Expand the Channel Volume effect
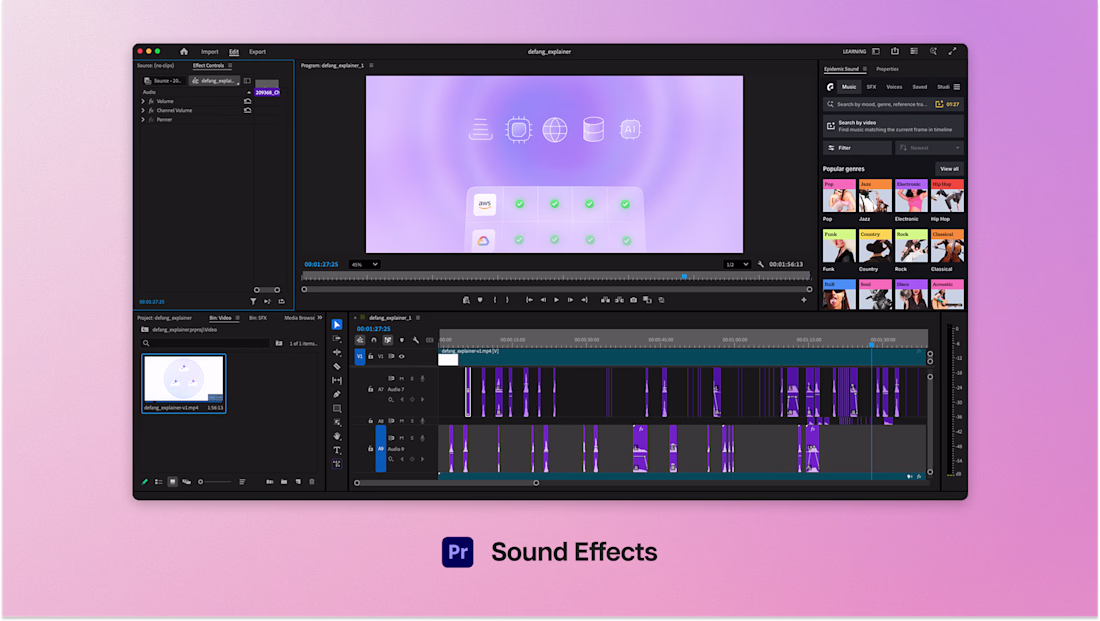 coord(143,110)
